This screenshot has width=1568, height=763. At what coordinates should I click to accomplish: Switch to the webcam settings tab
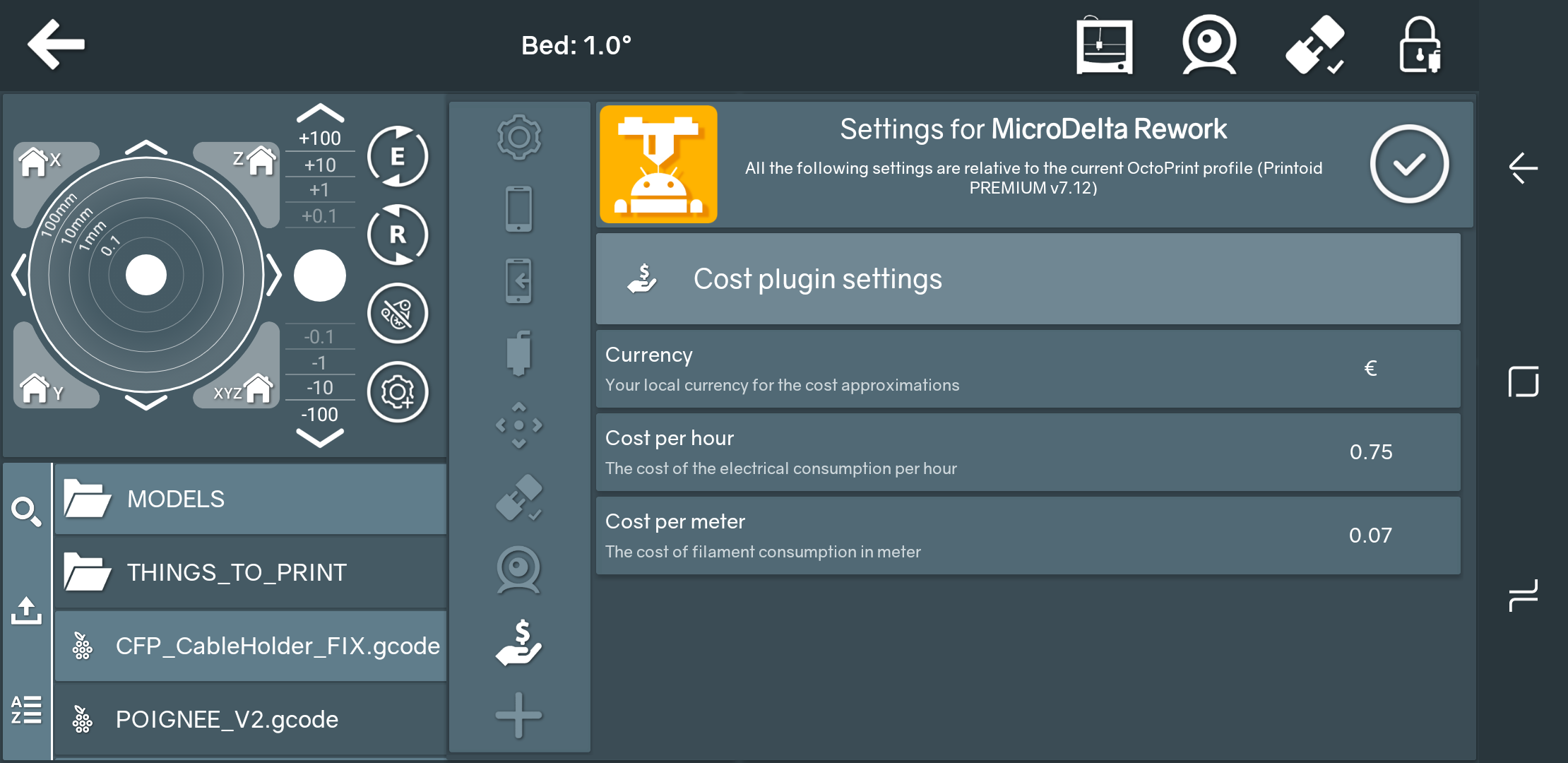pyautogui.click(x=519, y=569)
